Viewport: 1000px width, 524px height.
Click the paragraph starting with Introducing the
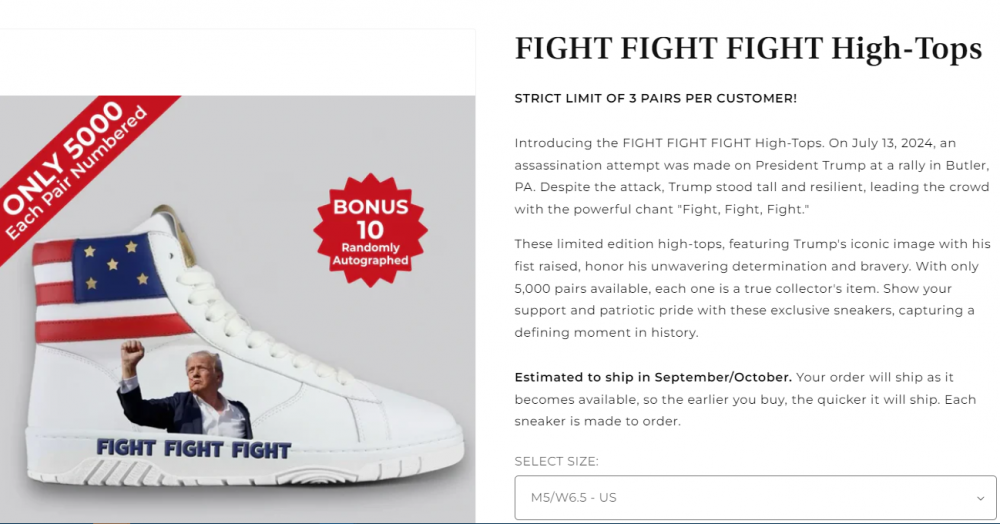click(x=751, y=176)
